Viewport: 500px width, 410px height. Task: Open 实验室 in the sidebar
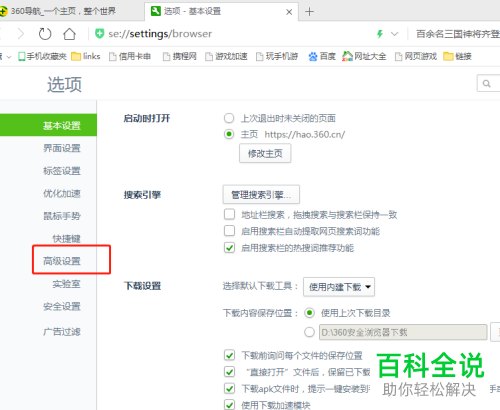coord(67,284)
